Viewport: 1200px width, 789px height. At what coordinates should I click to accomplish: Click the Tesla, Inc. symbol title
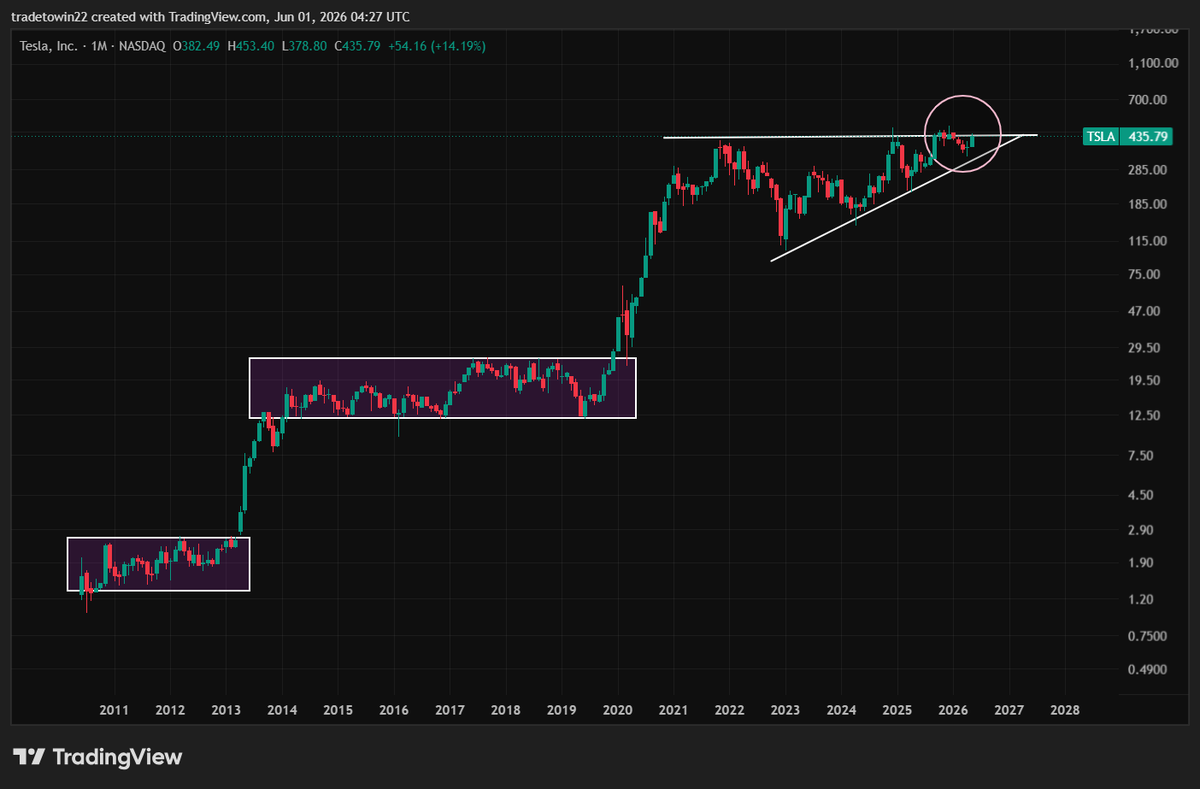tap(46, 45)
